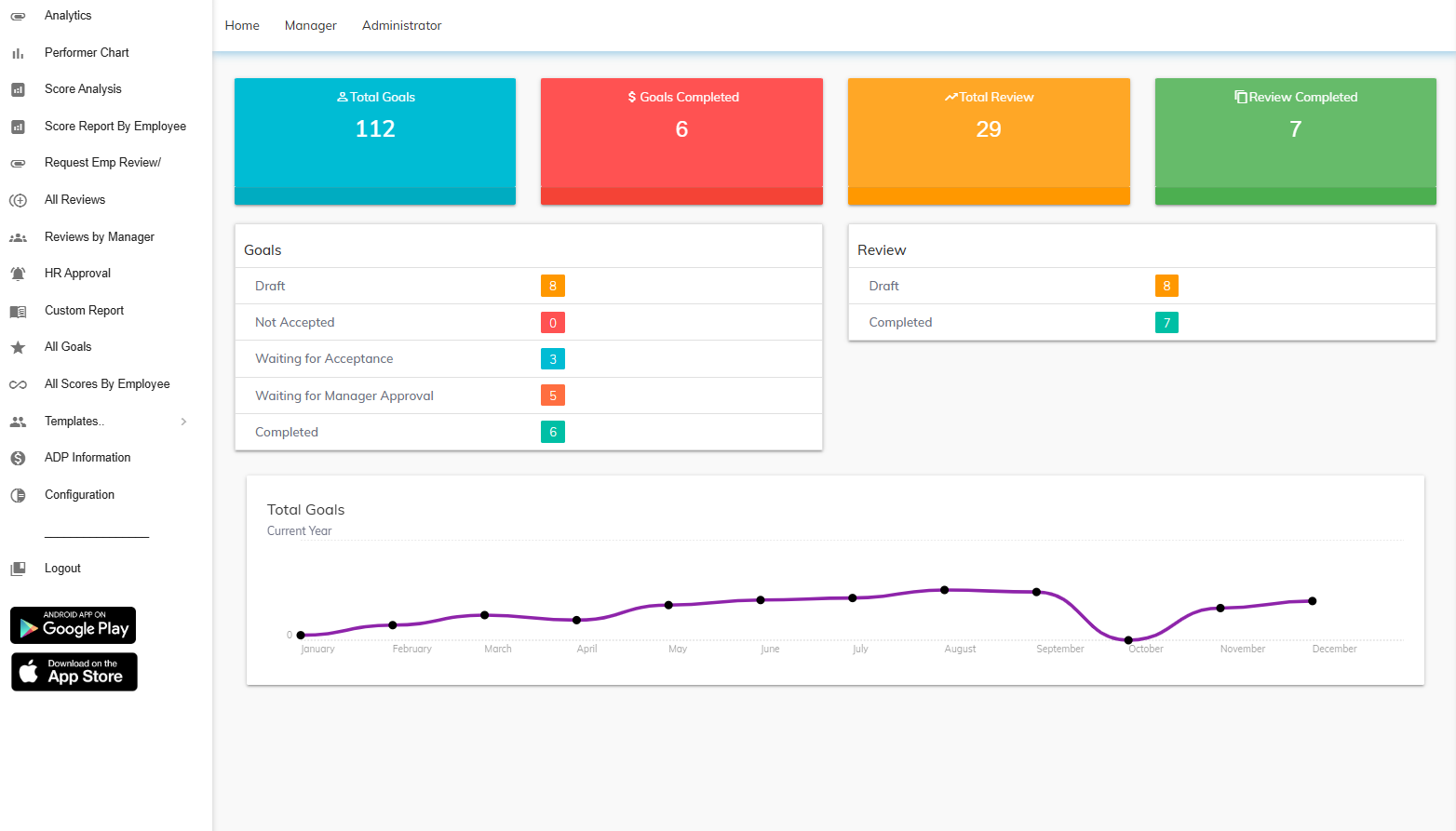
Task: Click the Not Accepted count badge 0
Action: coord(553,323)
